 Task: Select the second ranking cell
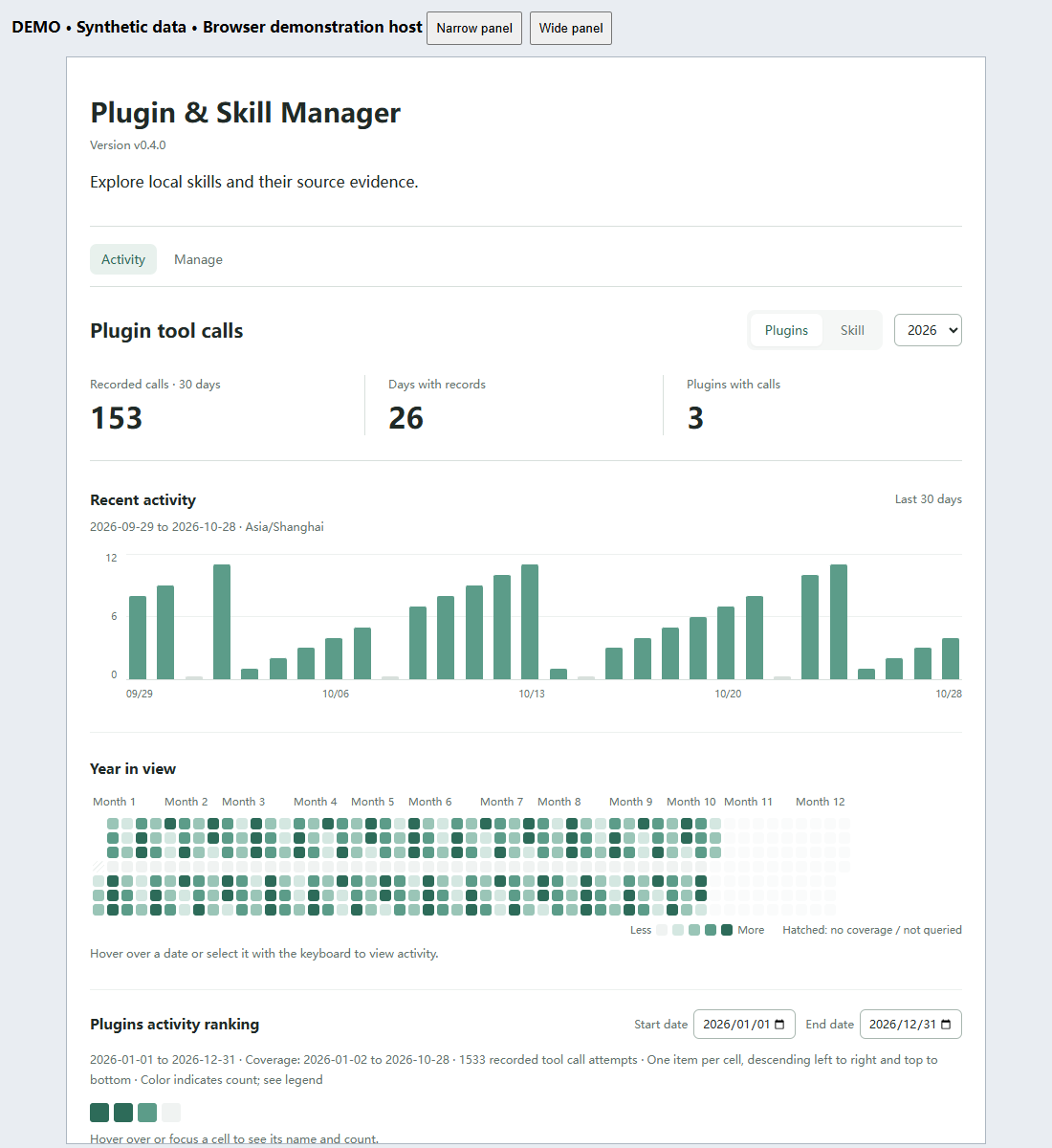pos(123,1112)
